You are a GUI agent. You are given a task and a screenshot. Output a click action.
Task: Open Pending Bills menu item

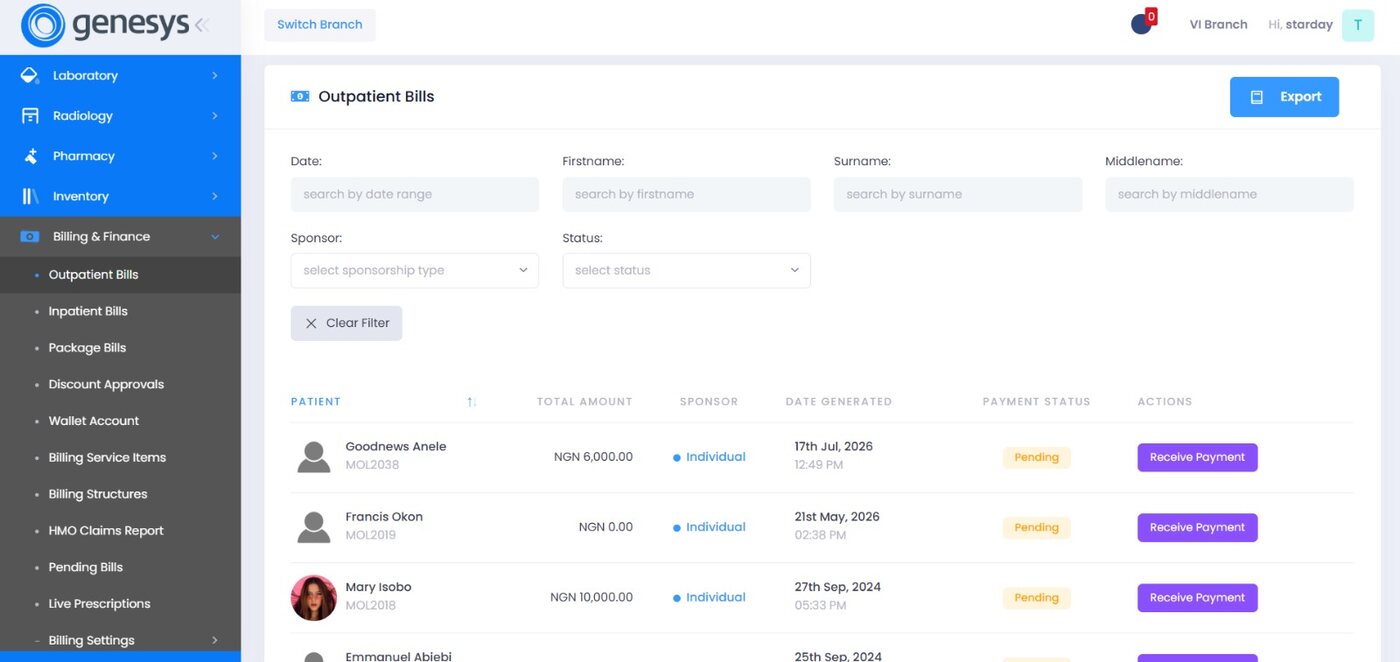(120, 567)
